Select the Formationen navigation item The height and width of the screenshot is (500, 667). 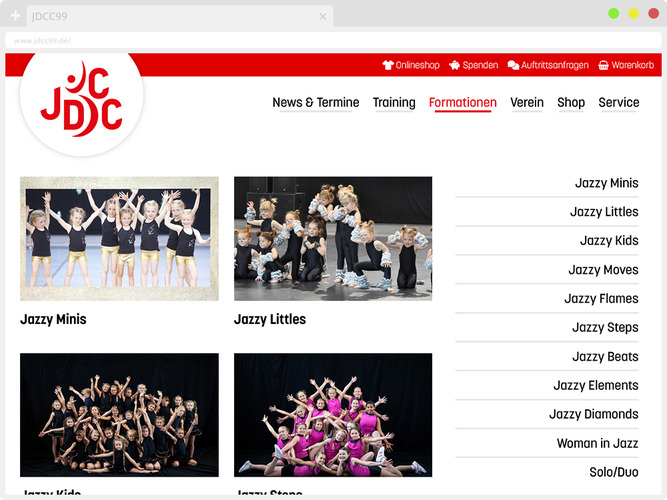coord(462,103)
